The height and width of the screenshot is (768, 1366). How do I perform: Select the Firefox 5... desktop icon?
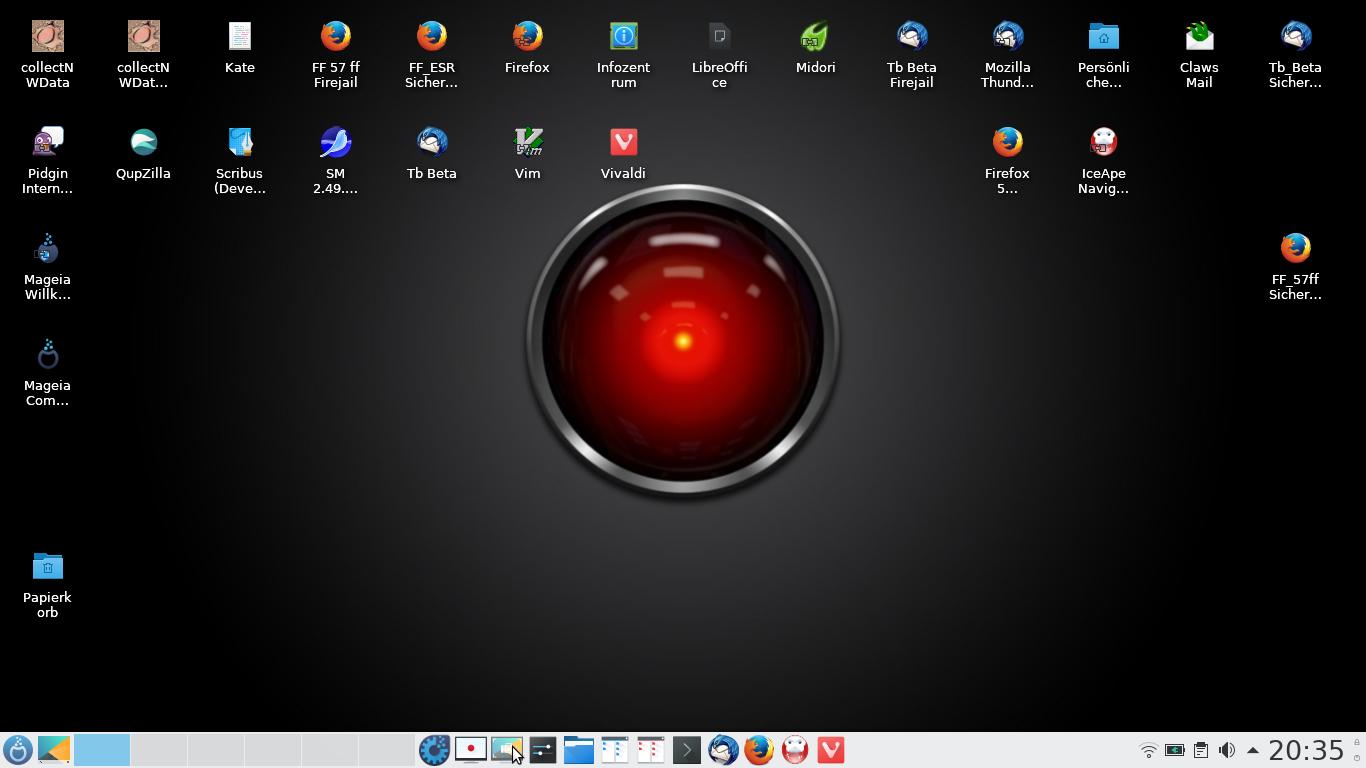coord(1007,160)
